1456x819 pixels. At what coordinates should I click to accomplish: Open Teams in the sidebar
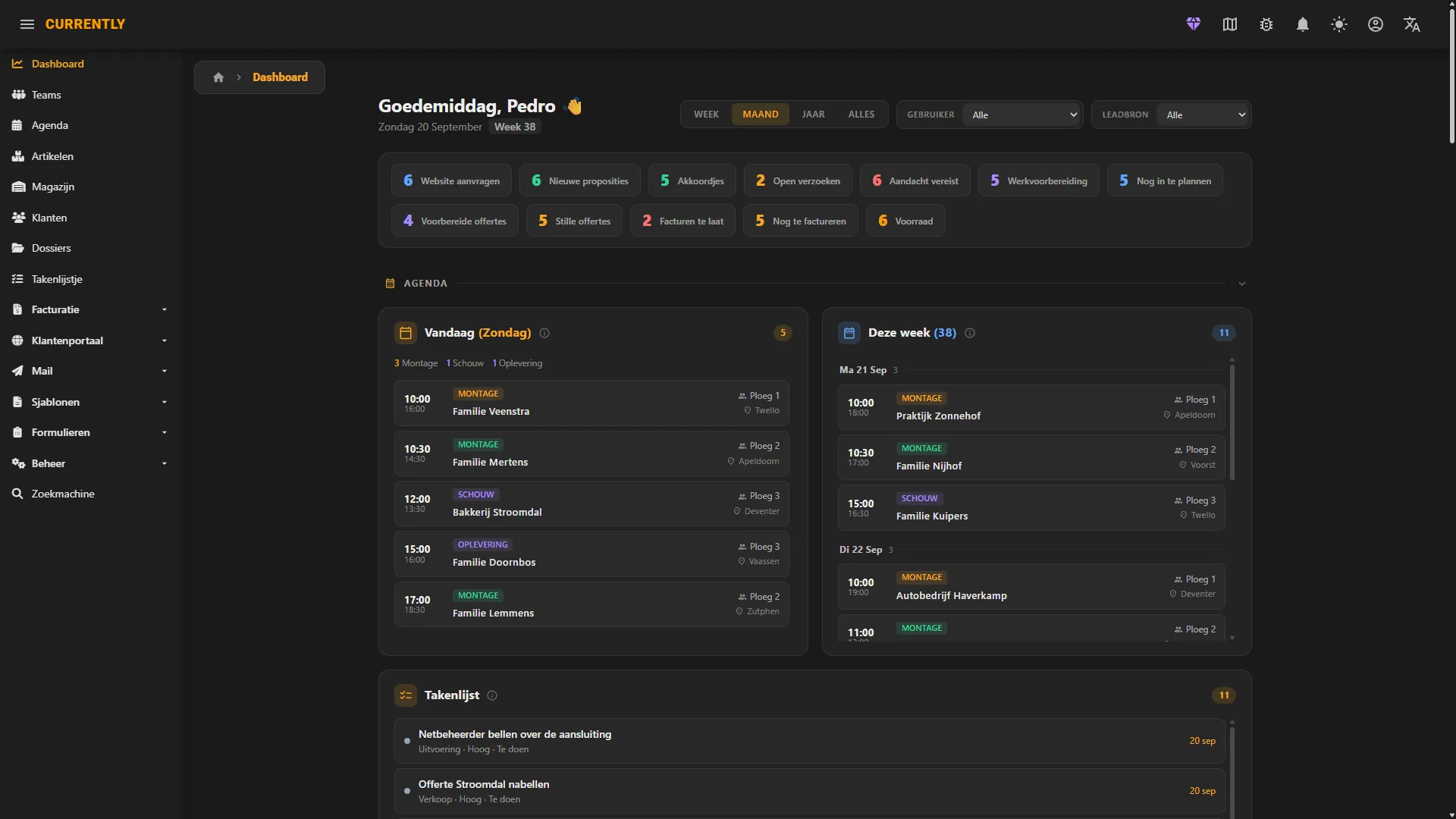(91, 95)
